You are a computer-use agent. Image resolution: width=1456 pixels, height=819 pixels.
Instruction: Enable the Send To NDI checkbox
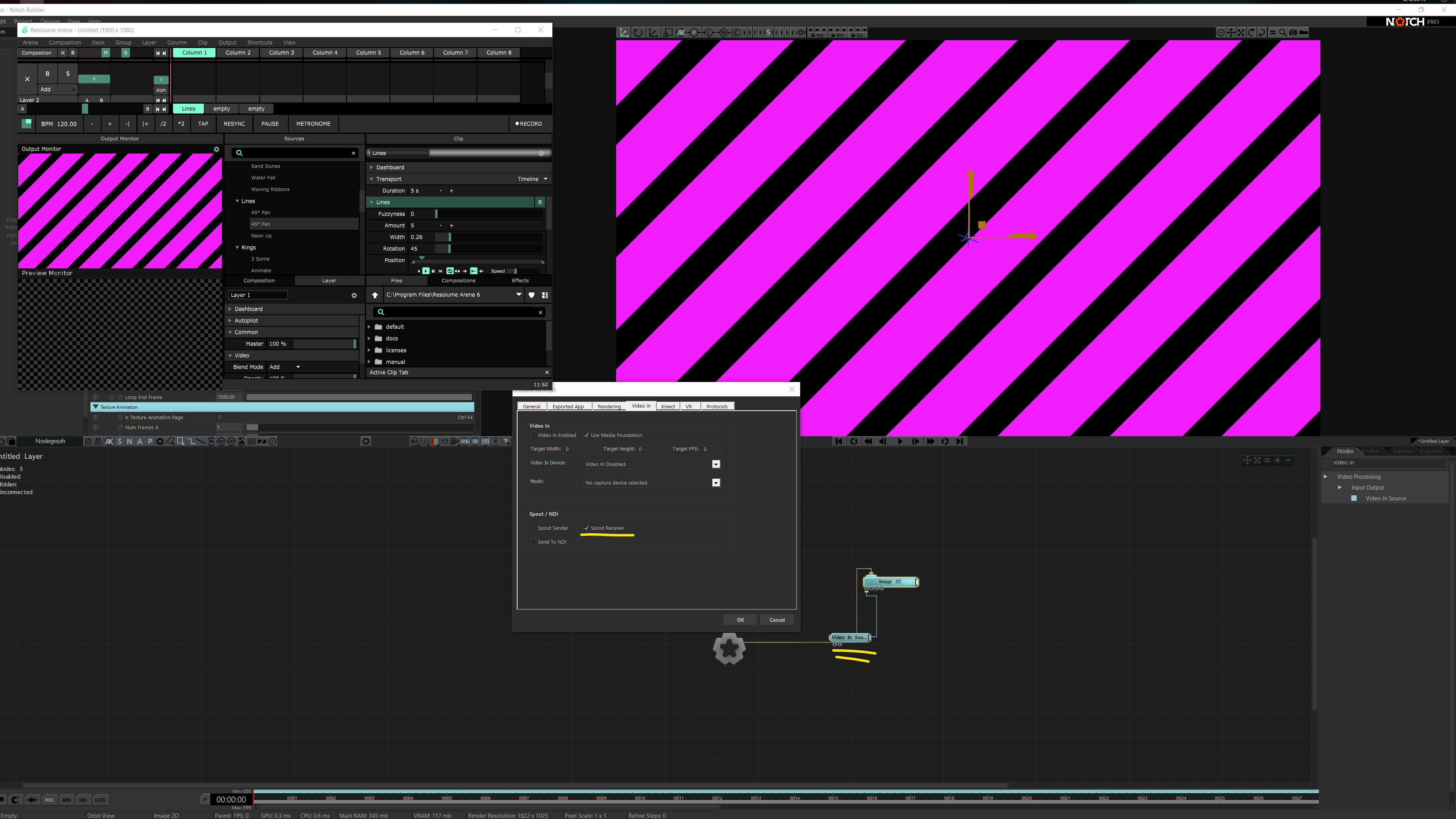click(533, 542)
